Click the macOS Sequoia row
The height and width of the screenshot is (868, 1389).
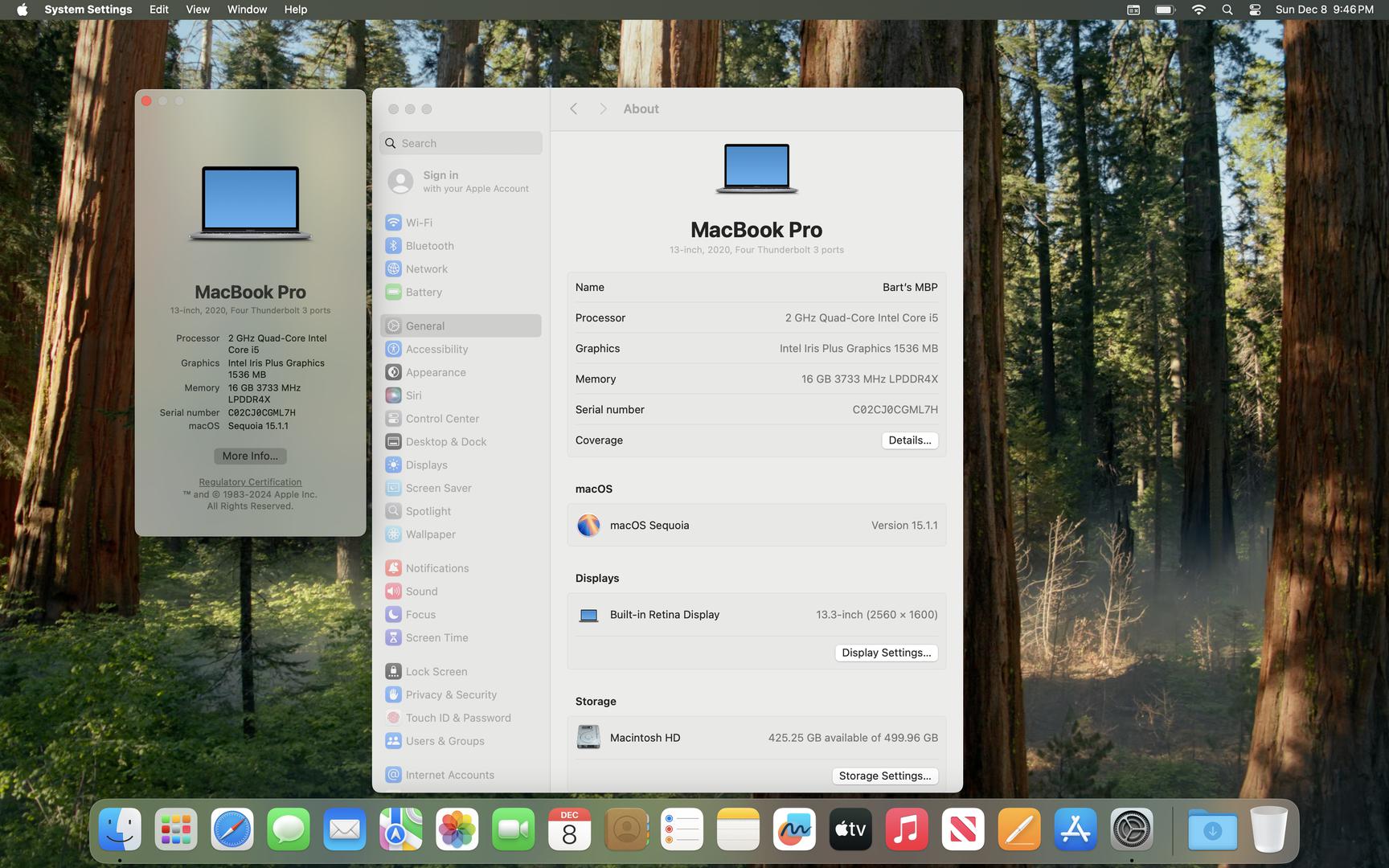(756, 526)
